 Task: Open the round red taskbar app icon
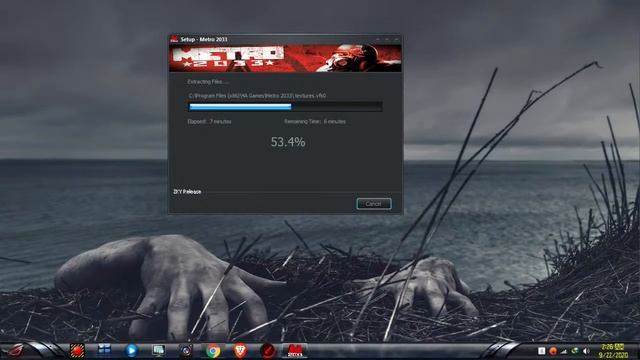click(x=267, y=351)
